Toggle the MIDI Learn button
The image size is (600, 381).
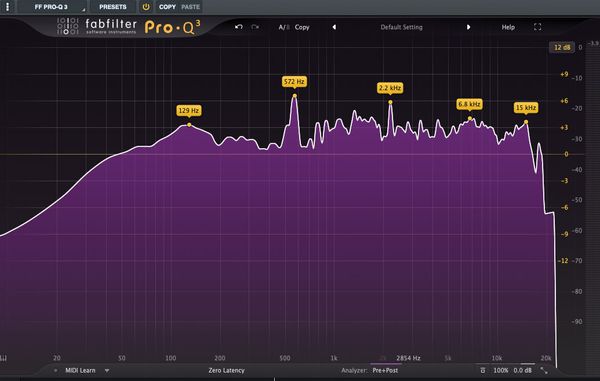80,370
